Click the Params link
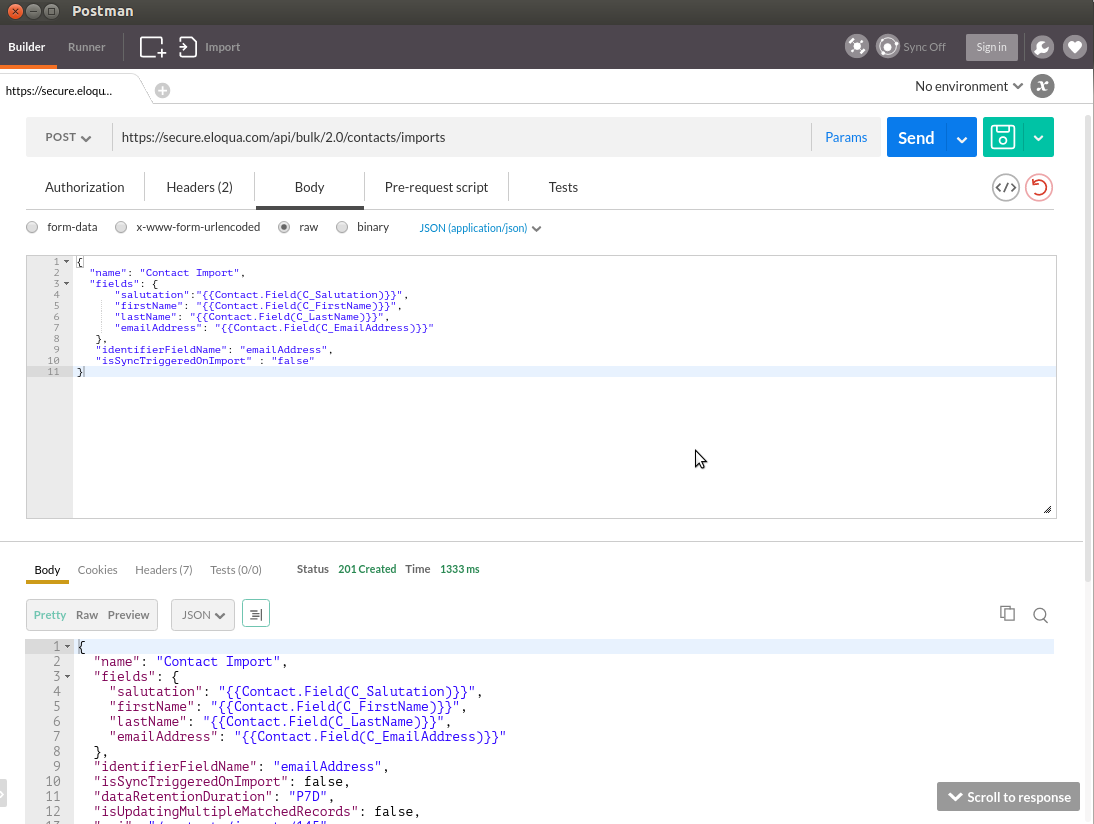 coord(846,138)
